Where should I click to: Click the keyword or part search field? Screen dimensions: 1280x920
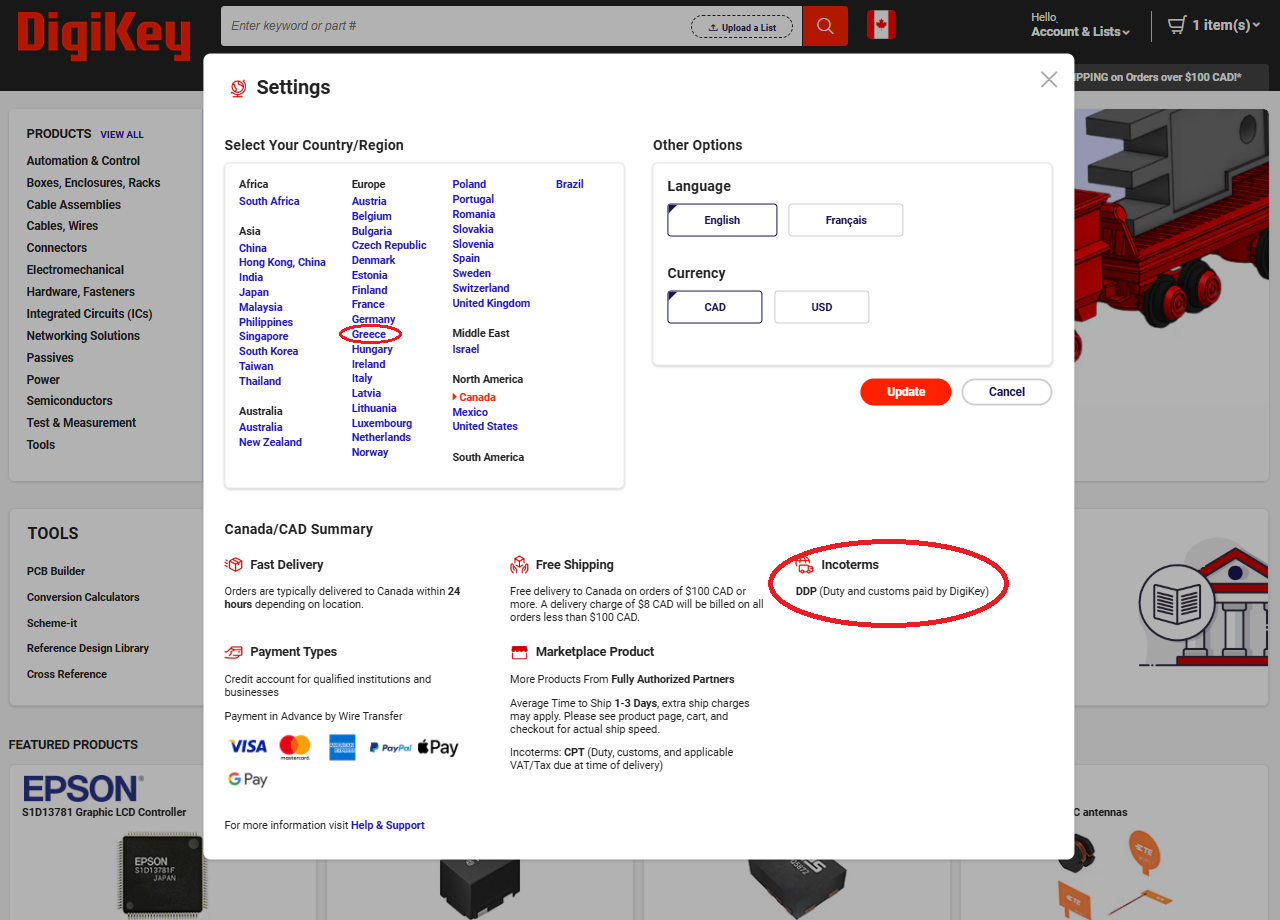(x=455, y=26)
